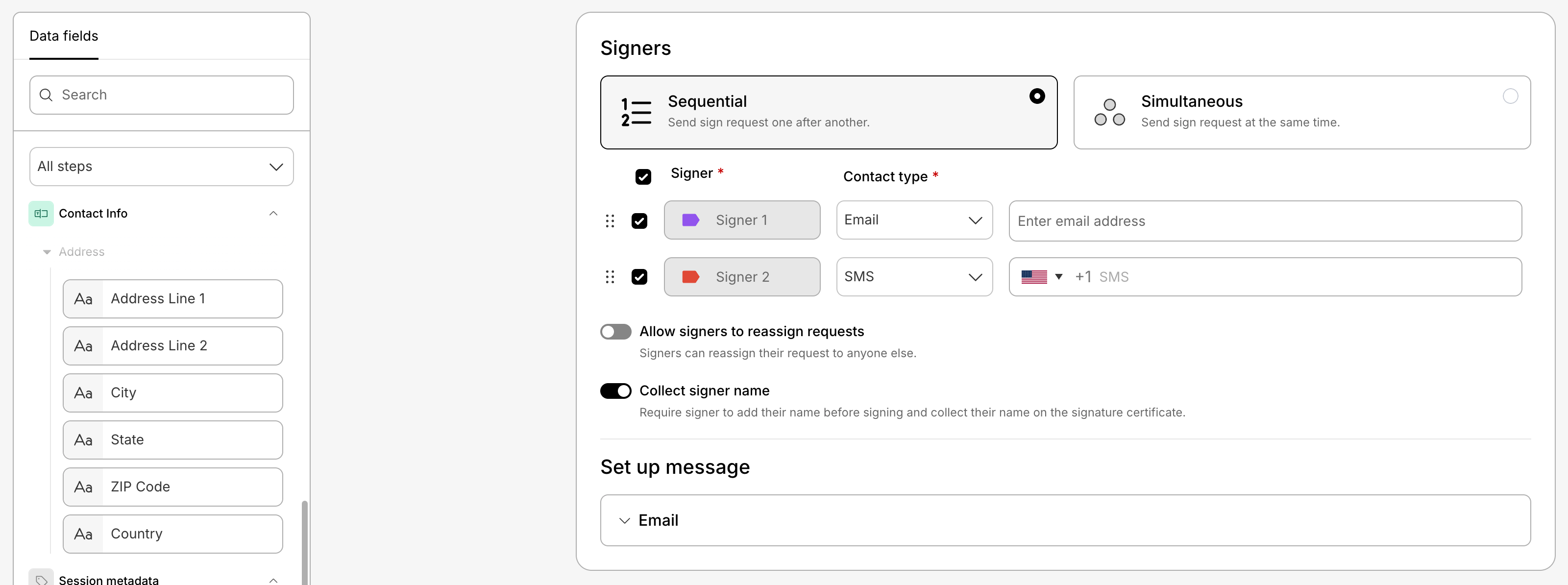
Task: Click the Signer 2 drag handle
Action: [610, 277]
